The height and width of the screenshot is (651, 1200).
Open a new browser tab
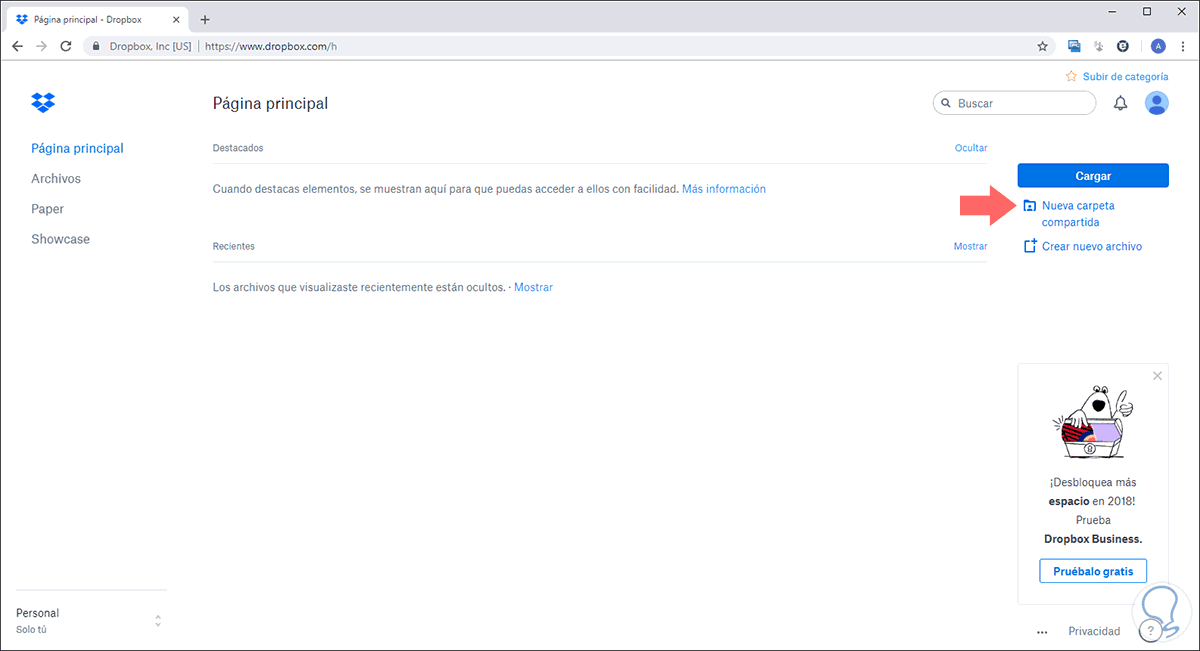click(205, 19)
